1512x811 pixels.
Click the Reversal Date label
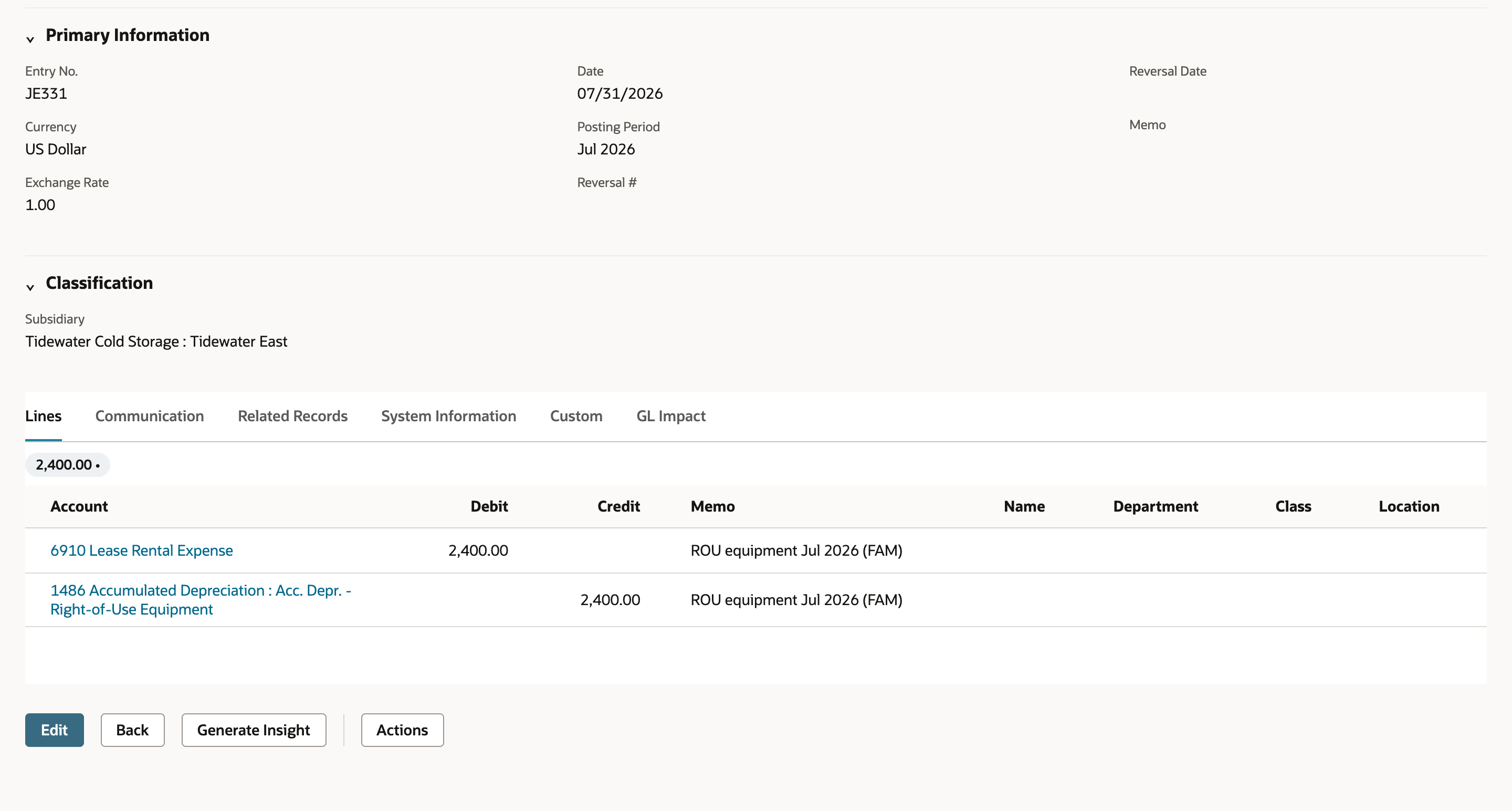coord(1168,71)
